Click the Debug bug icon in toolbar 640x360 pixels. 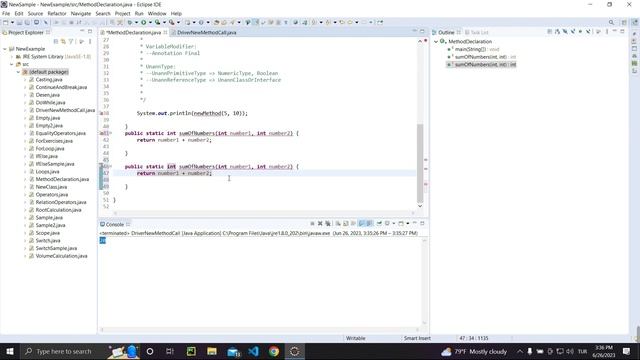[130, 22]
